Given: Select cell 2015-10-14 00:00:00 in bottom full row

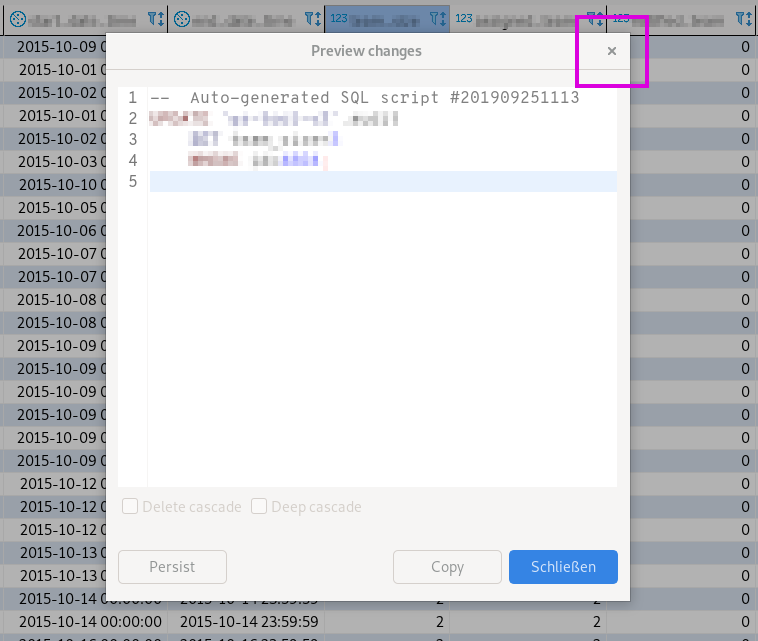Looking at the screenshot, I should [x=90, y=621].
